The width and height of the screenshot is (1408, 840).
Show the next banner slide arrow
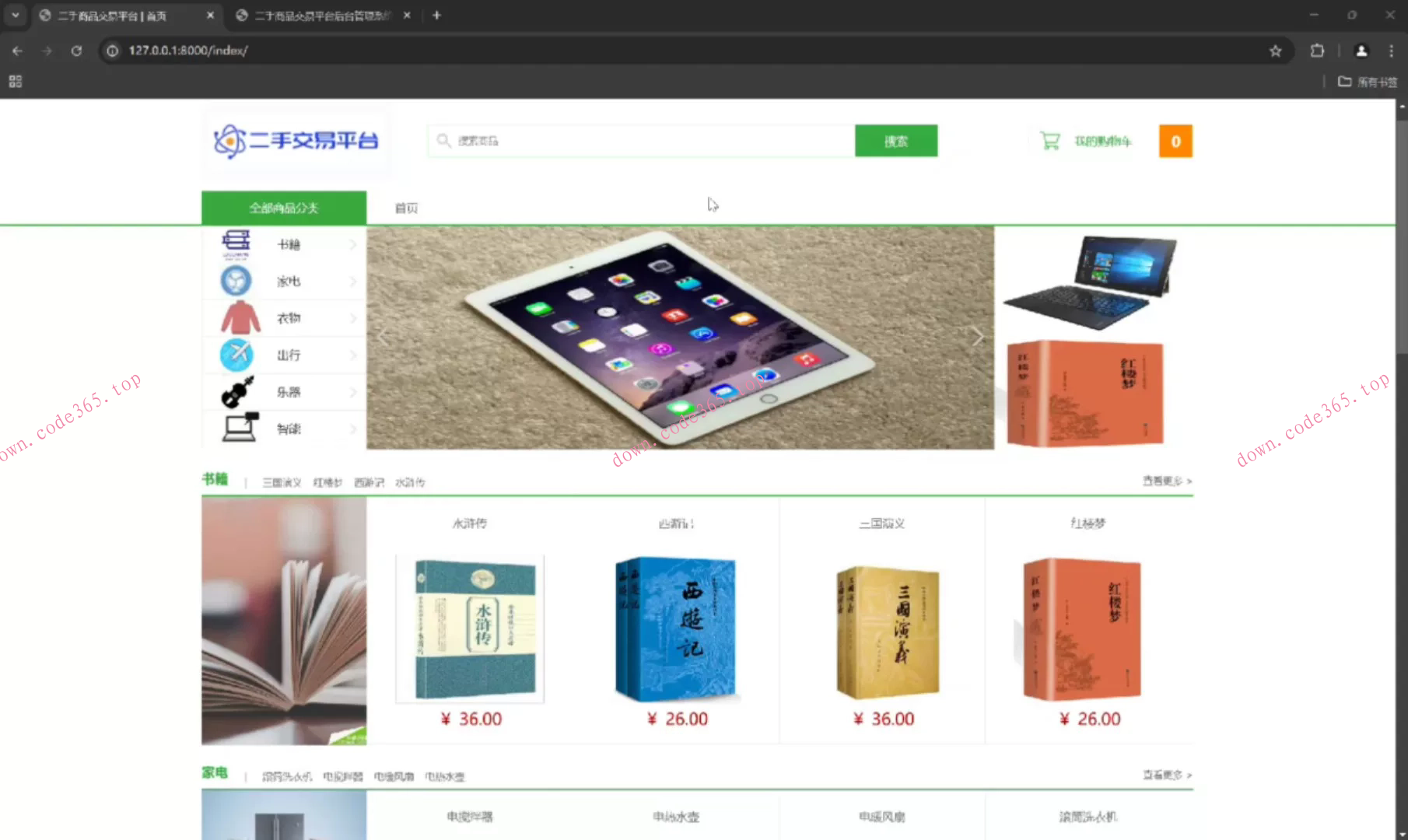978,337
